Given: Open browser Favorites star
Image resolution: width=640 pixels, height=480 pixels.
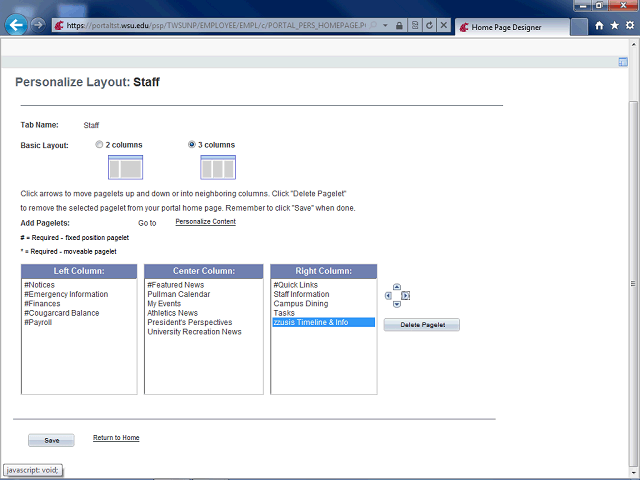Looking at the screenshot, I should [x=614, y=26].
